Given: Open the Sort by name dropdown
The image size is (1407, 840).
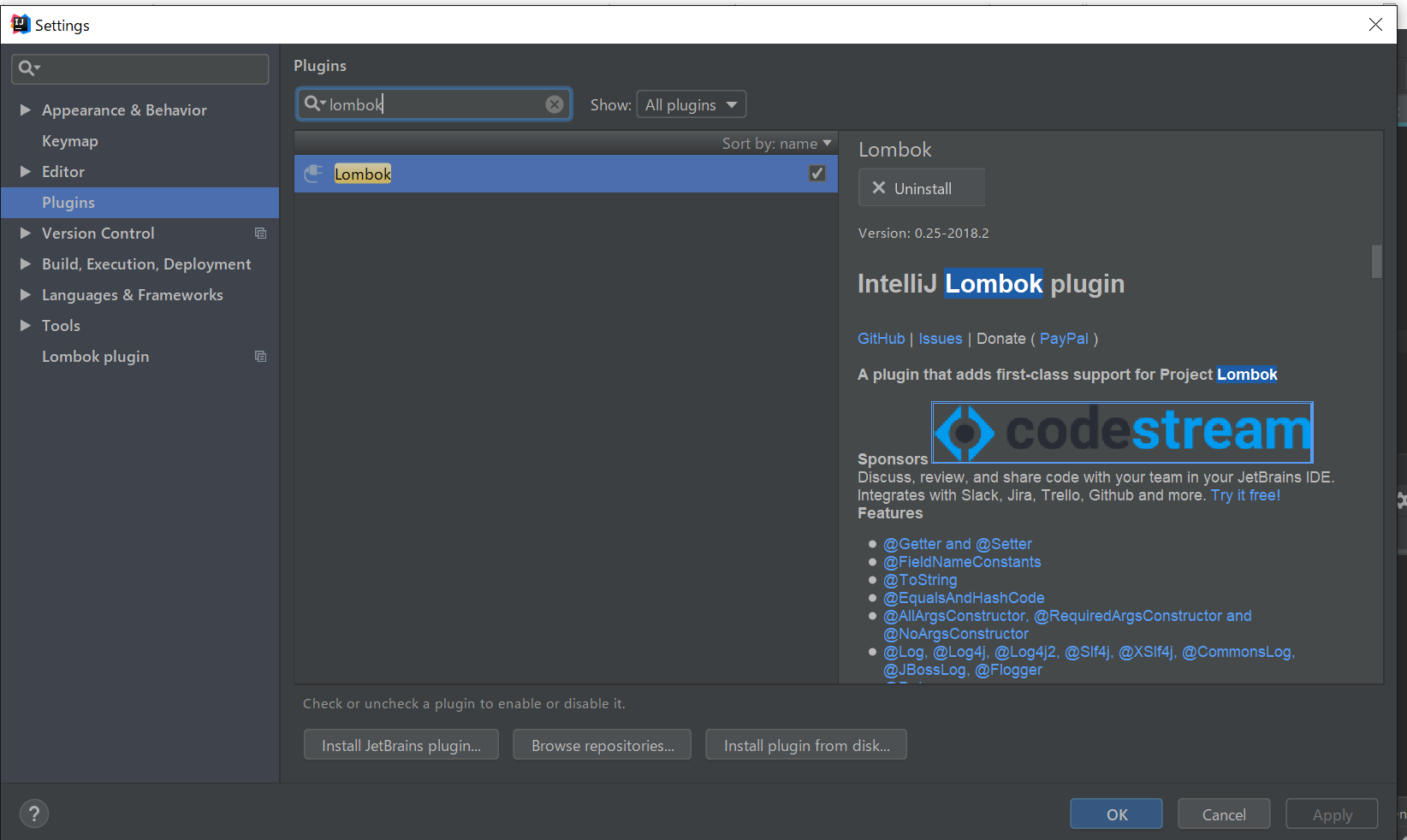Looking at the screenshot, I should [x=775, y=144].
